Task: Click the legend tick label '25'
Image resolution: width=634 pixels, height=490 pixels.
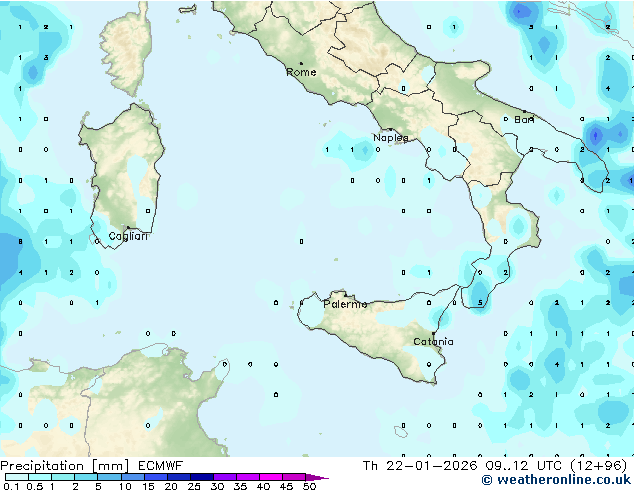Action: pyautogui.click(x=194, y=486)
